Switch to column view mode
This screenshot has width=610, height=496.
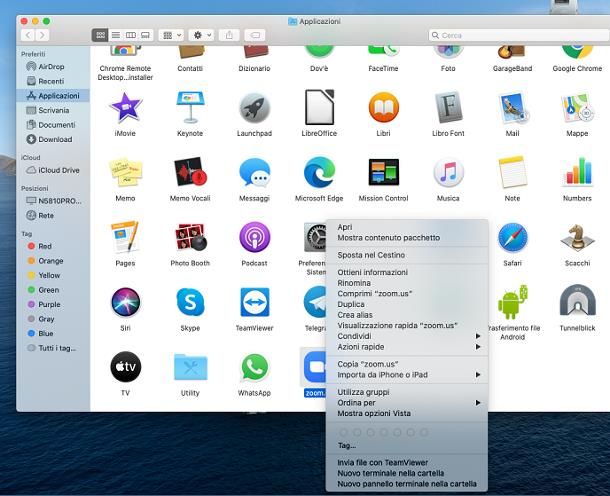coord(131,35)
